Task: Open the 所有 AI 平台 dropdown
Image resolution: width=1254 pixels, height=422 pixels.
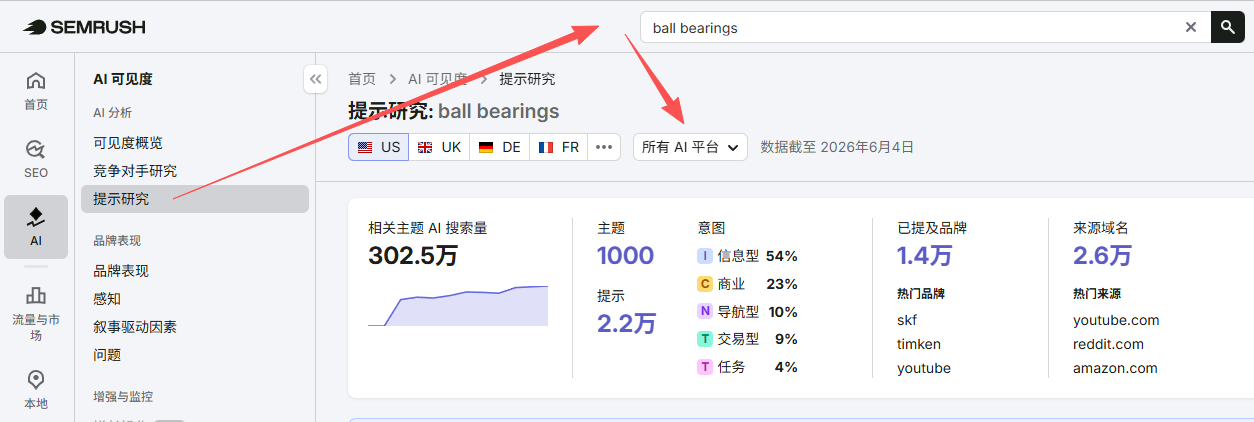Action: pyautogui.click(x=690, y=147)
